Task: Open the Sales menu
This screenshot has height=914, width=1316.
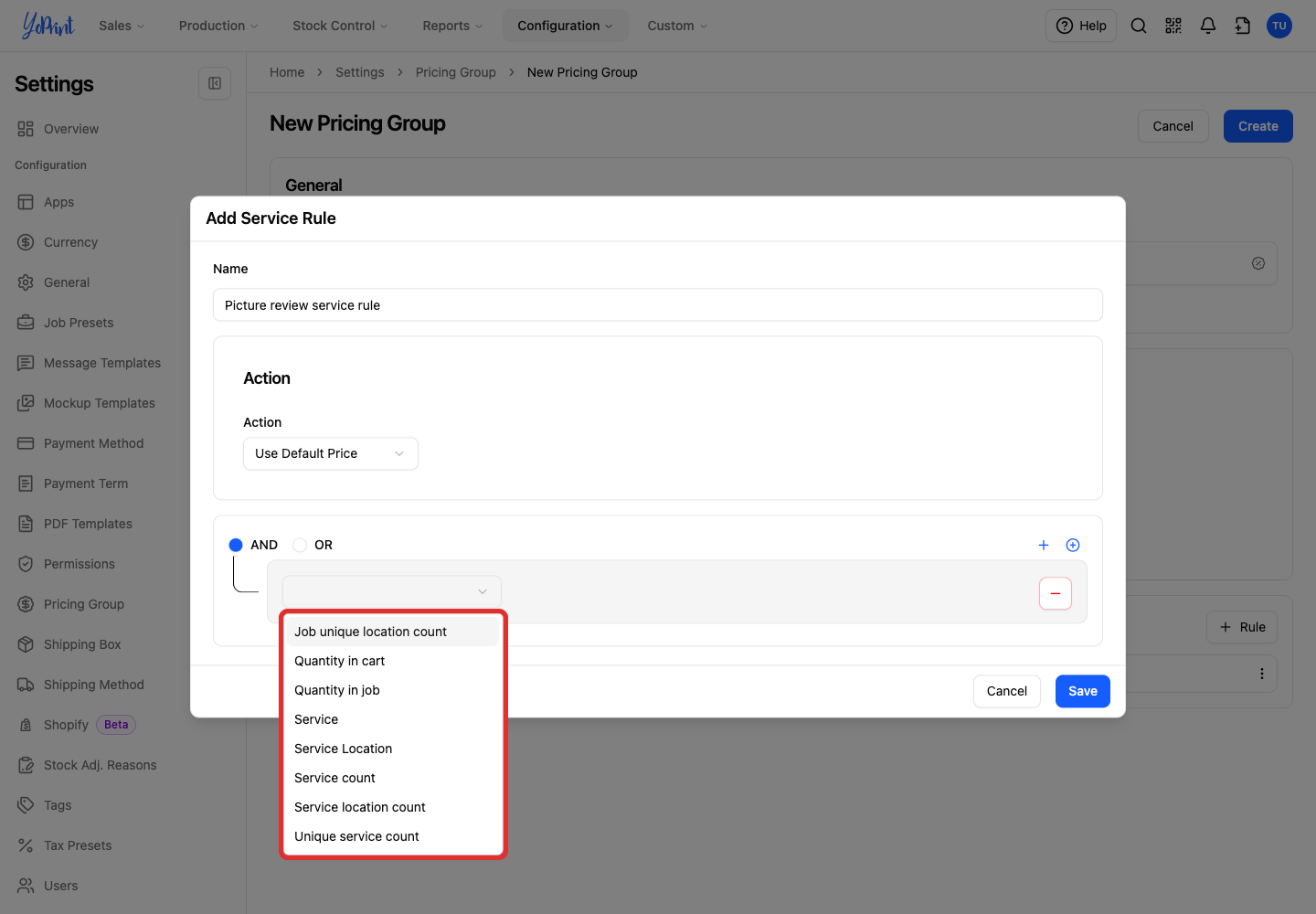Action: pos(122,26)
